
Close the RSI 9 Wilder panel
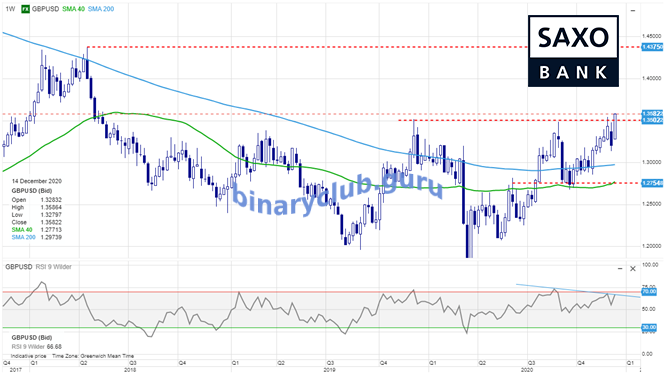[x=633, y=269]
